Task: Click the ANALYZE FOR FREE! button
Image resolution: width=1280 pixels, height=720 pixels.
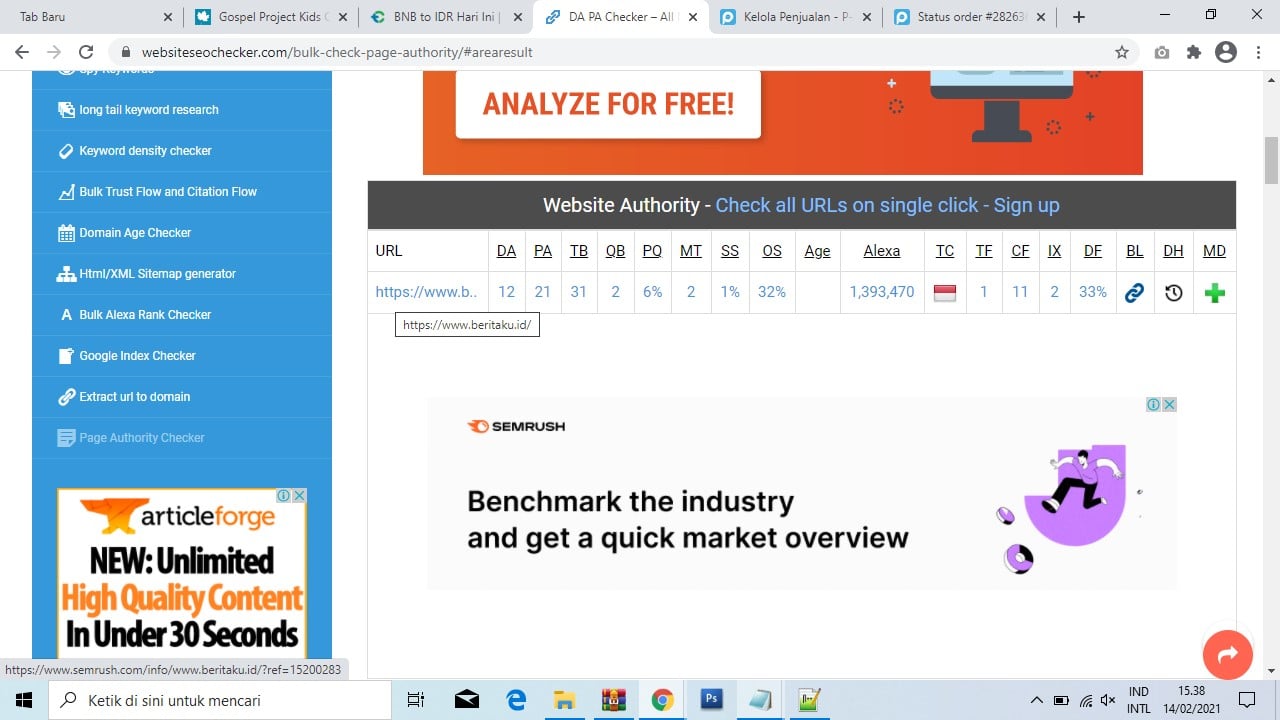Action: (608, 104)
